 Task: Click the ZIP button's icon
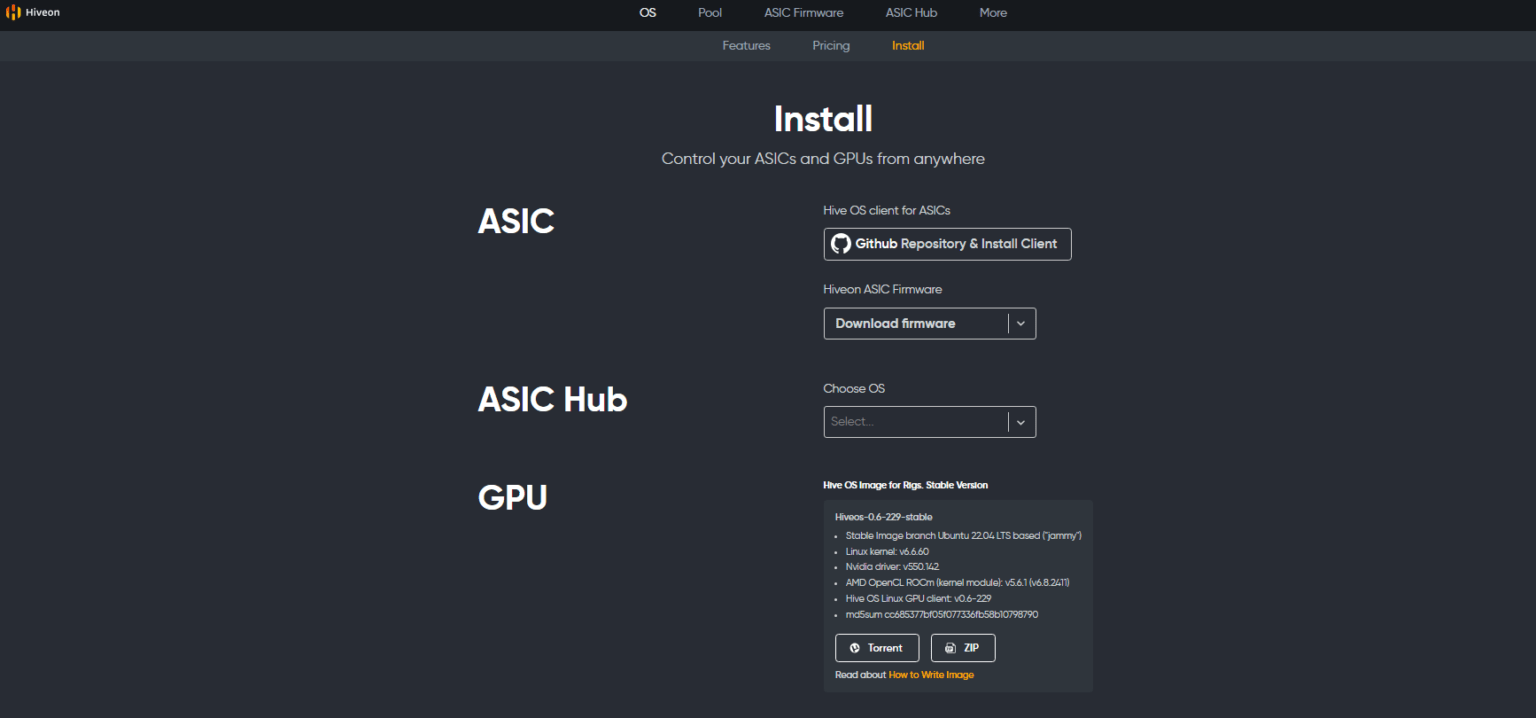point(950,648)
